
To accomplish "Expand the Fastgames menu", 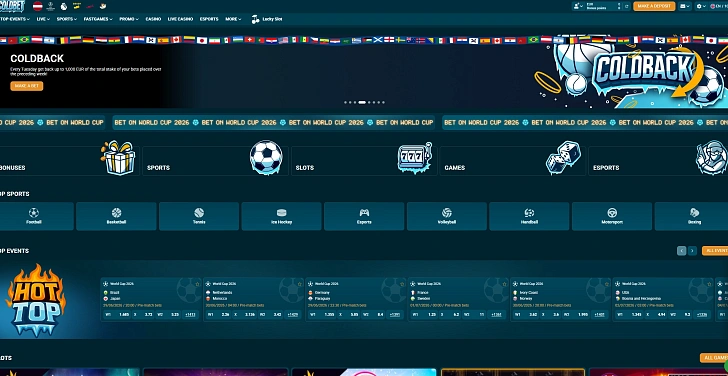I will [x=98, y=19].
